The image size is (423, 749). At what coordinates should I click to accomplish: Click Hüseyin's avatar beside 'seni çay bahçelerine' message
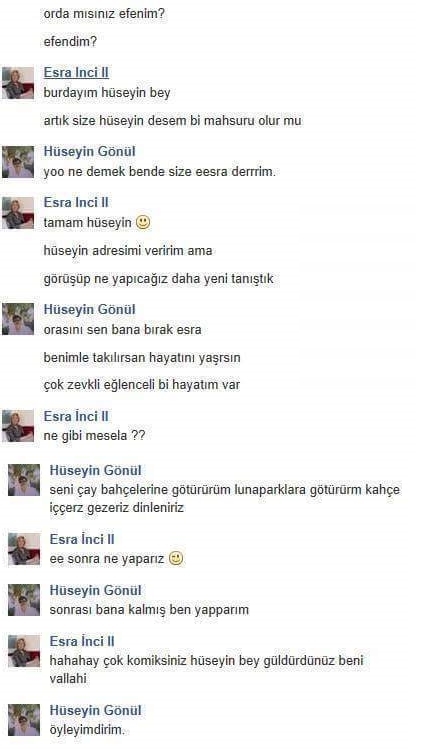(x=24, y=480)
